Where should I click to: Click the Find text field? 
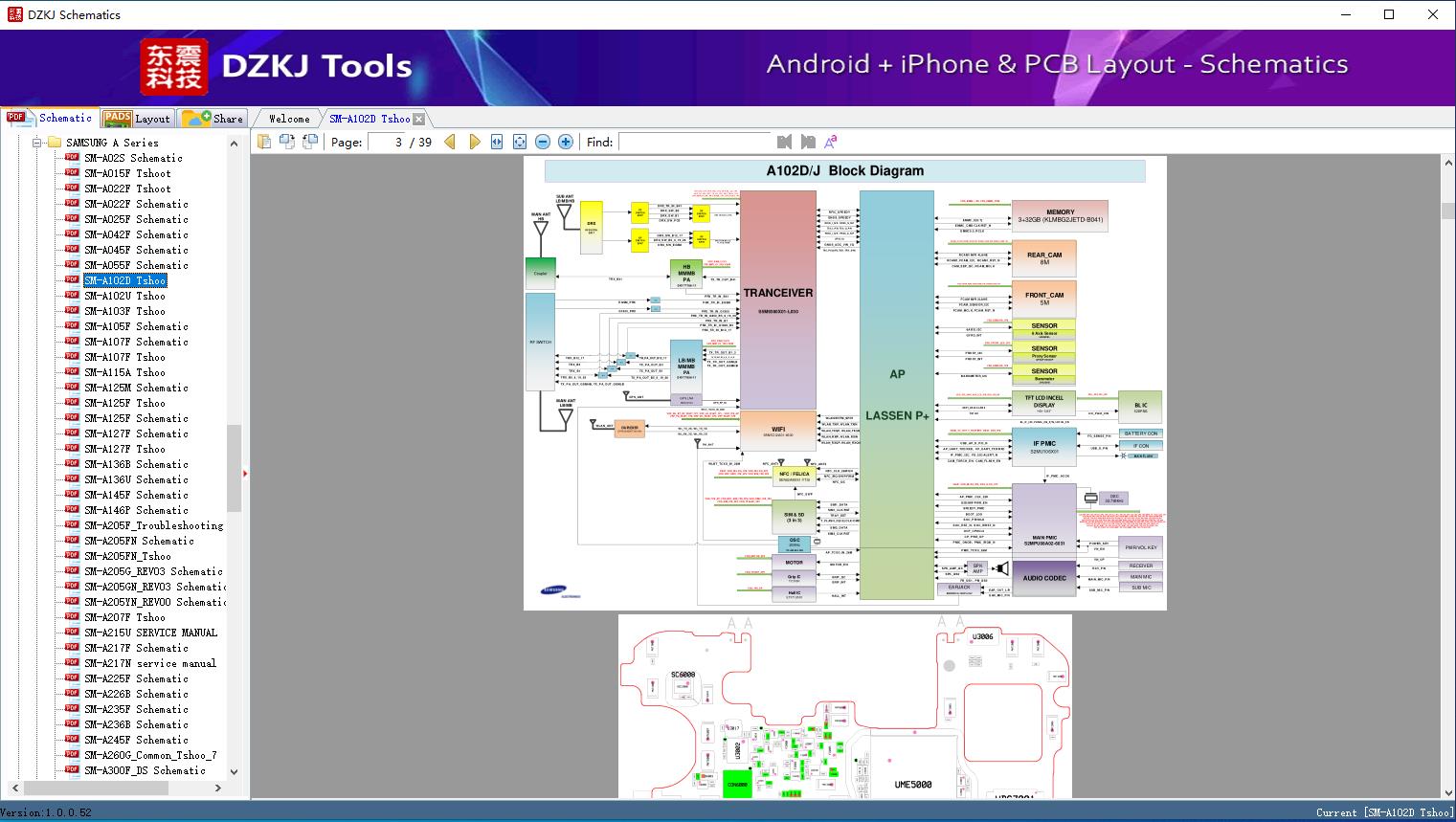click(x=695, y=142)
